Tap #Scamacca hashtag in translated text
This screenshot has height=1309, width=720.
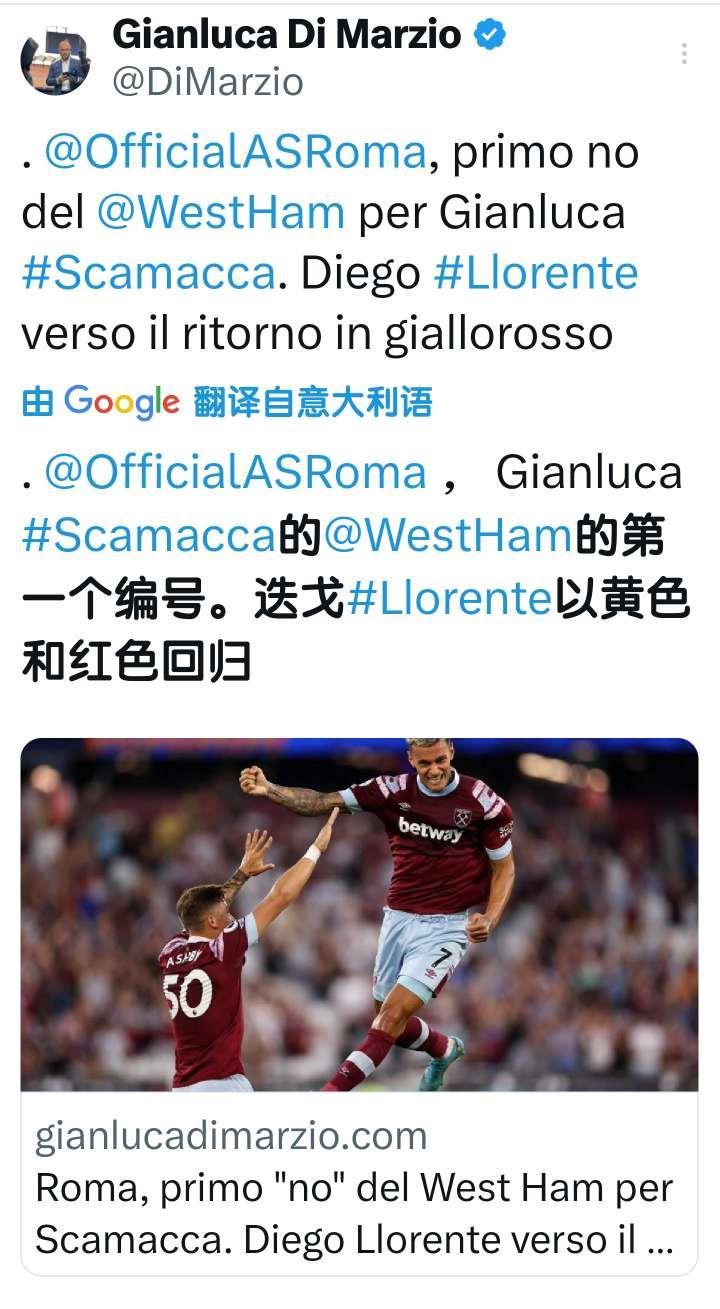click(148, 536)
